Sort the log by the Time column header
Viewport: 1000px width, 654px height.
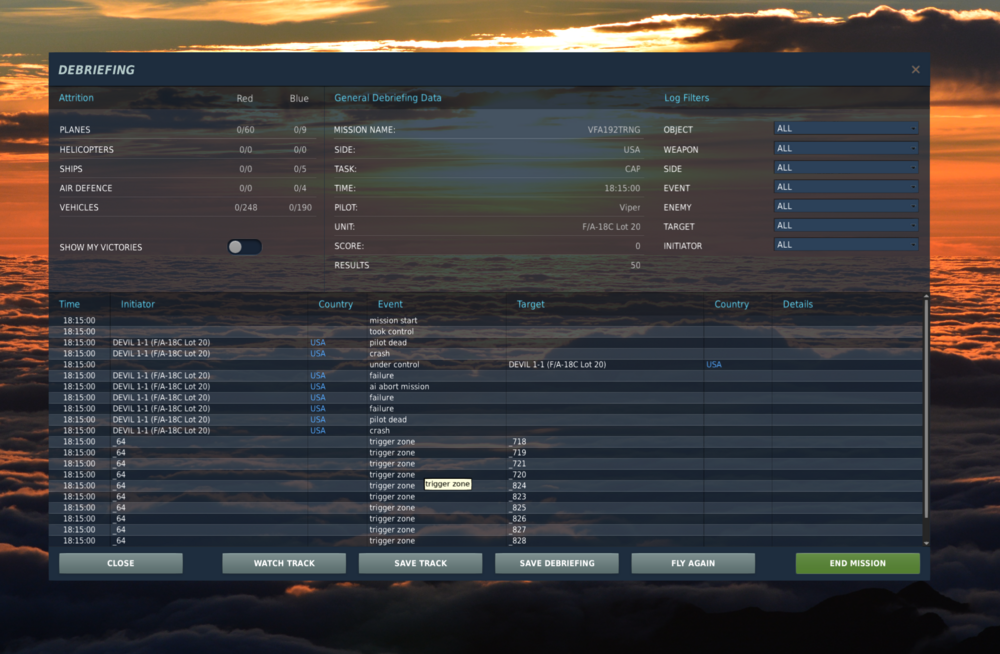click(x=70, y=304)
